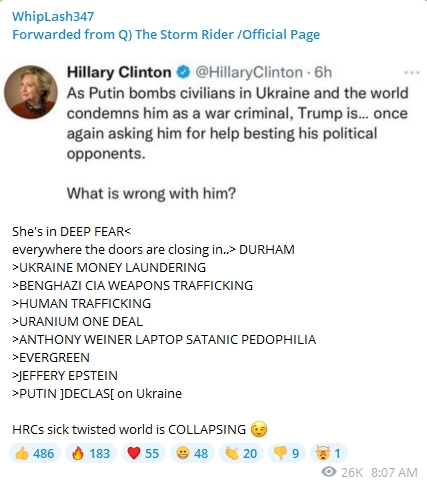Screen dimensions: 427x480
Task: Click the @HillaryClinton handle
Action: tap(249, 72)
